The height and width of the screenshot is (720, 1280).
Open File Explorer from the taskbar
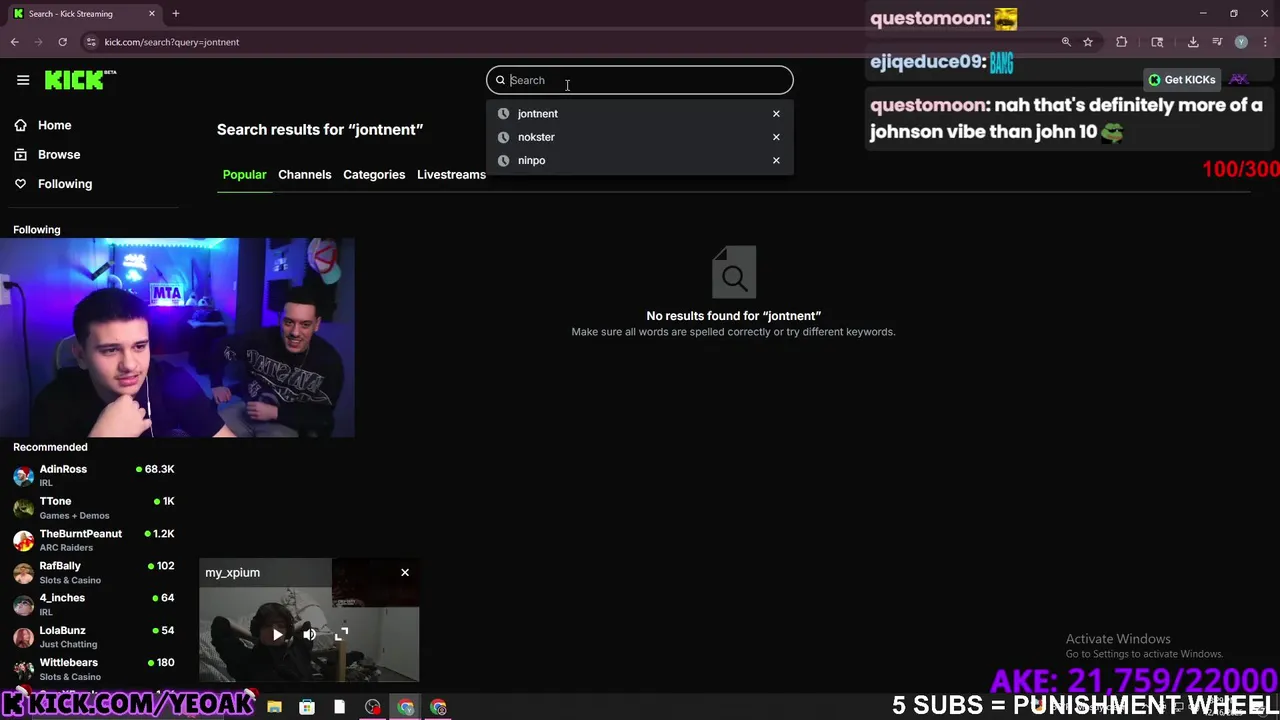[274, 707]
